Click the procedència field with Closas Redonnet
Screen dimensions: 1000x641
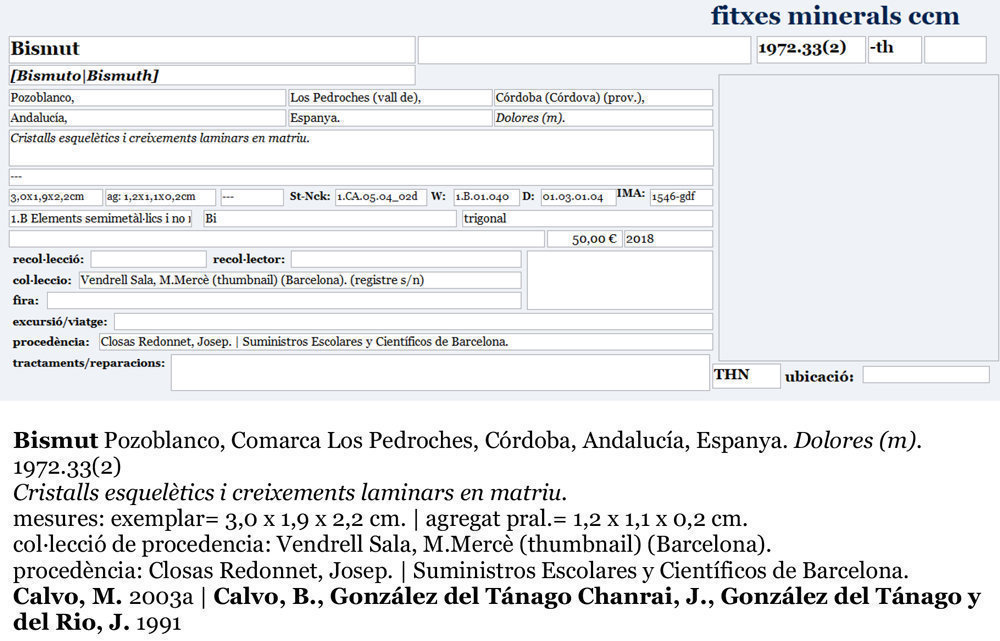(405, 342)
